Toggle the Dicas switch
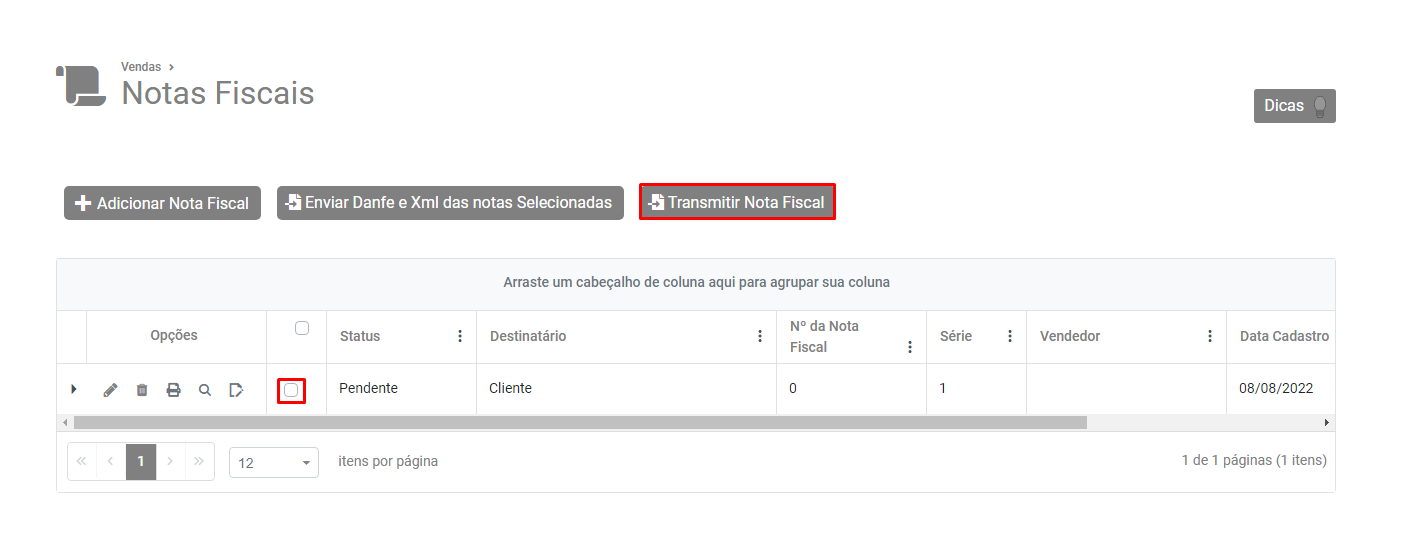The height and width of the screenshot is (534, 1410). pyautogui.click(x=1320, y=106)
